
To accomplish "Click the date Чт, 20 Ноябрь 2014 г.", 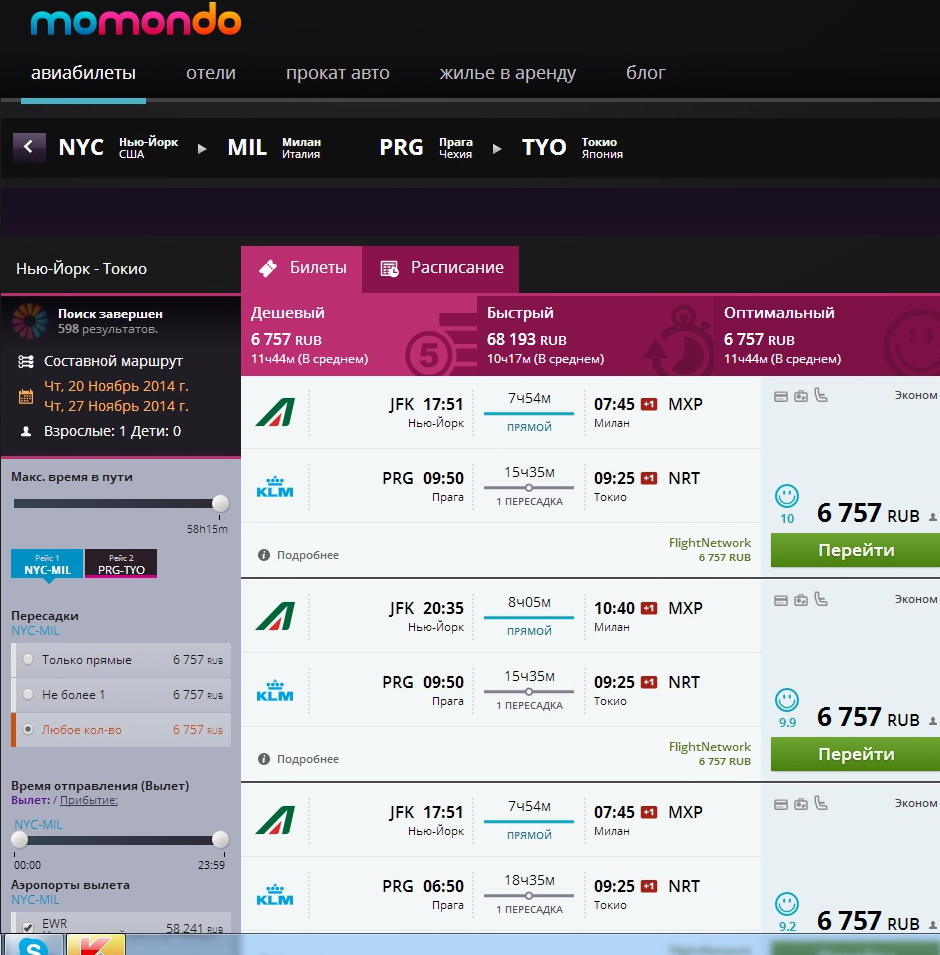I will coord(116,386).
